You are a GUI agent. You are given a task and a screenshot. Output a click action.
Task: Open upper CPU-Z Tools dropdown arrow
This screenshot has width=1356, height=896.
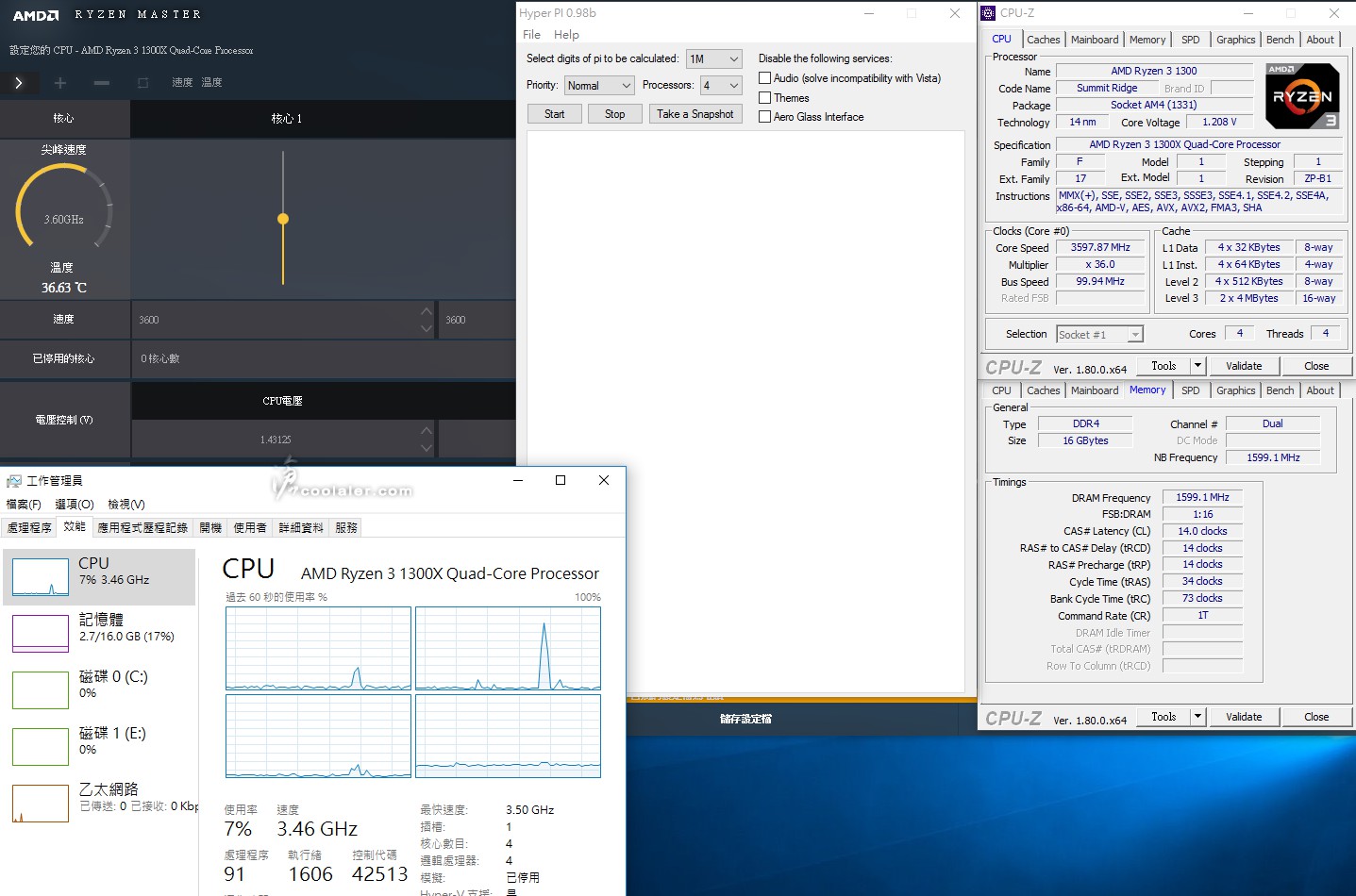pos(1198,366)
